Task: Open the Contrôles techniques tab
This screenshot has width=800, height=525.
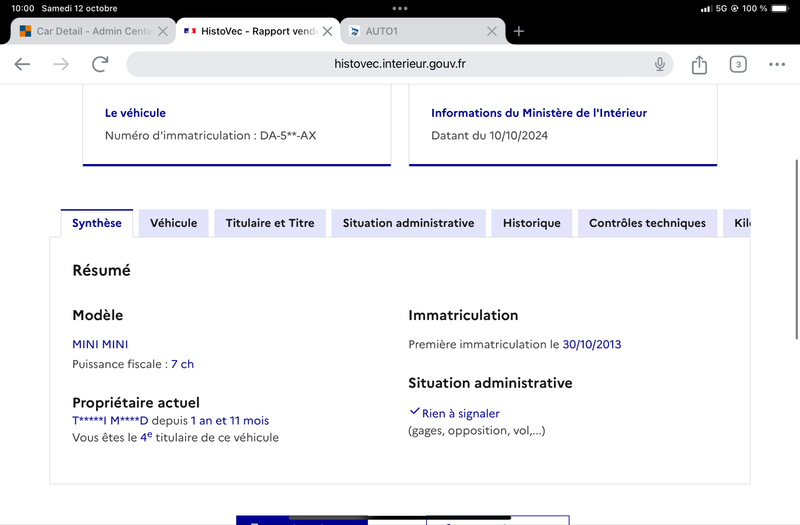Action: (x=647, y=223)
